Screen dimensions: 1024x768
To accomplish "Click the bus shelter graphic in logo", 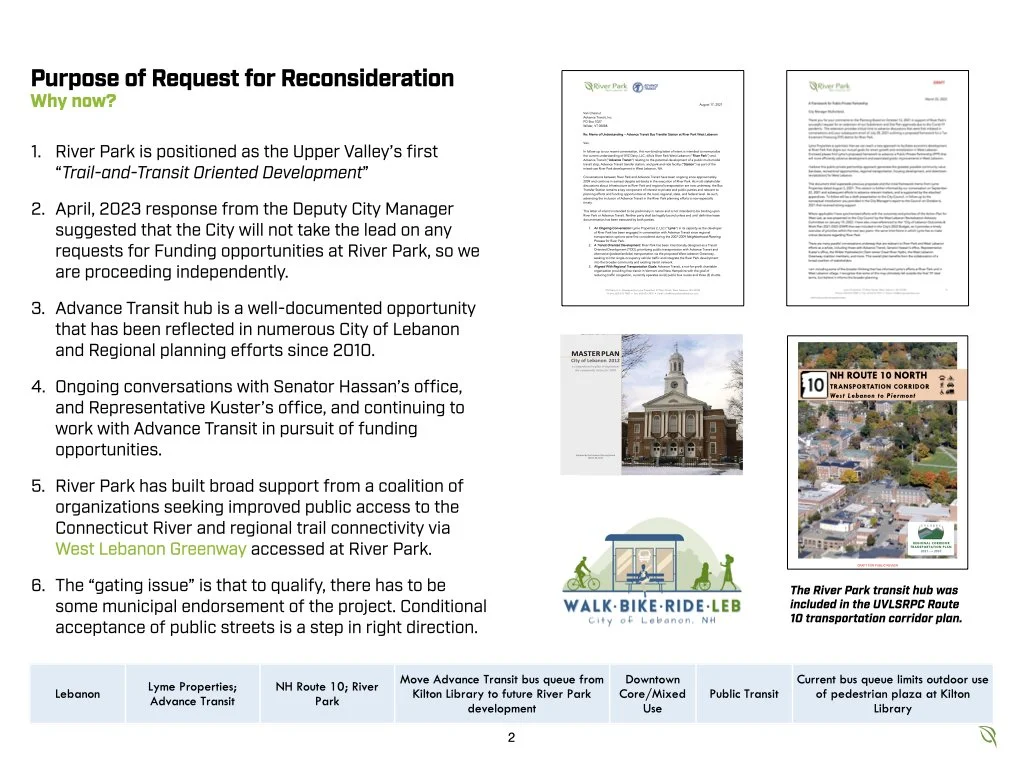I will coord(645,563).
